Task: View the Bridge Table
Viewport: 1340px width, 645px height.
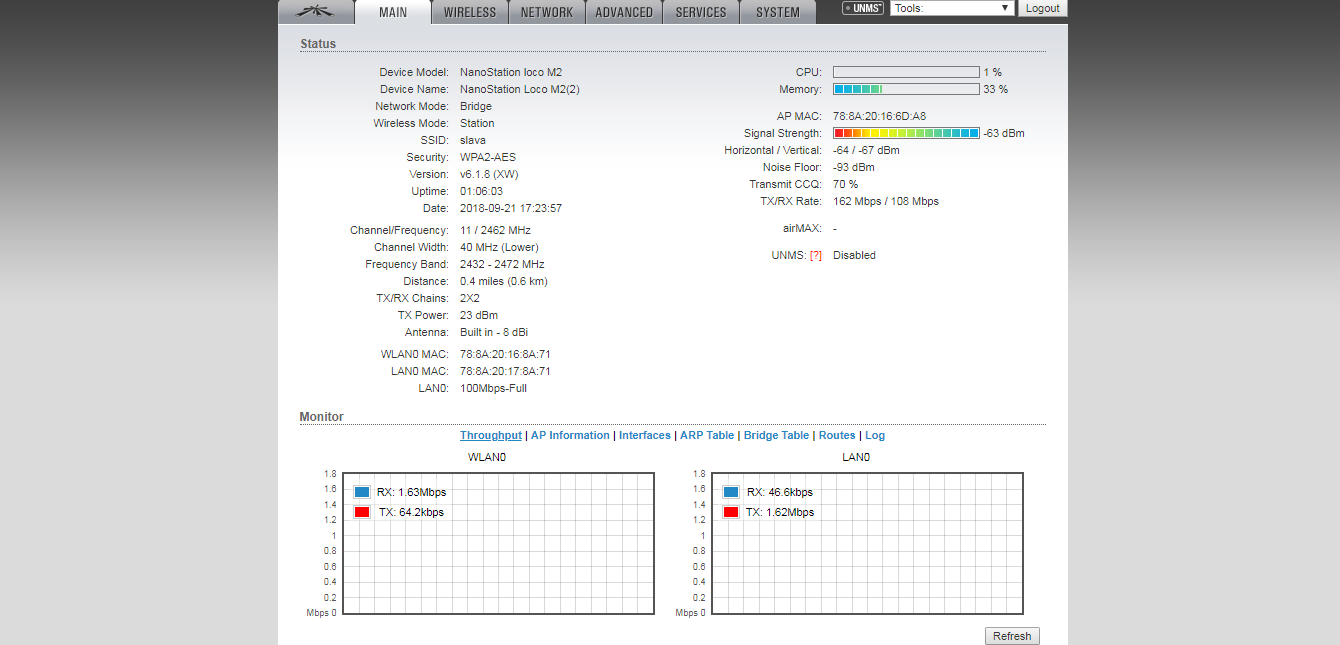Action: click(776, 435)
